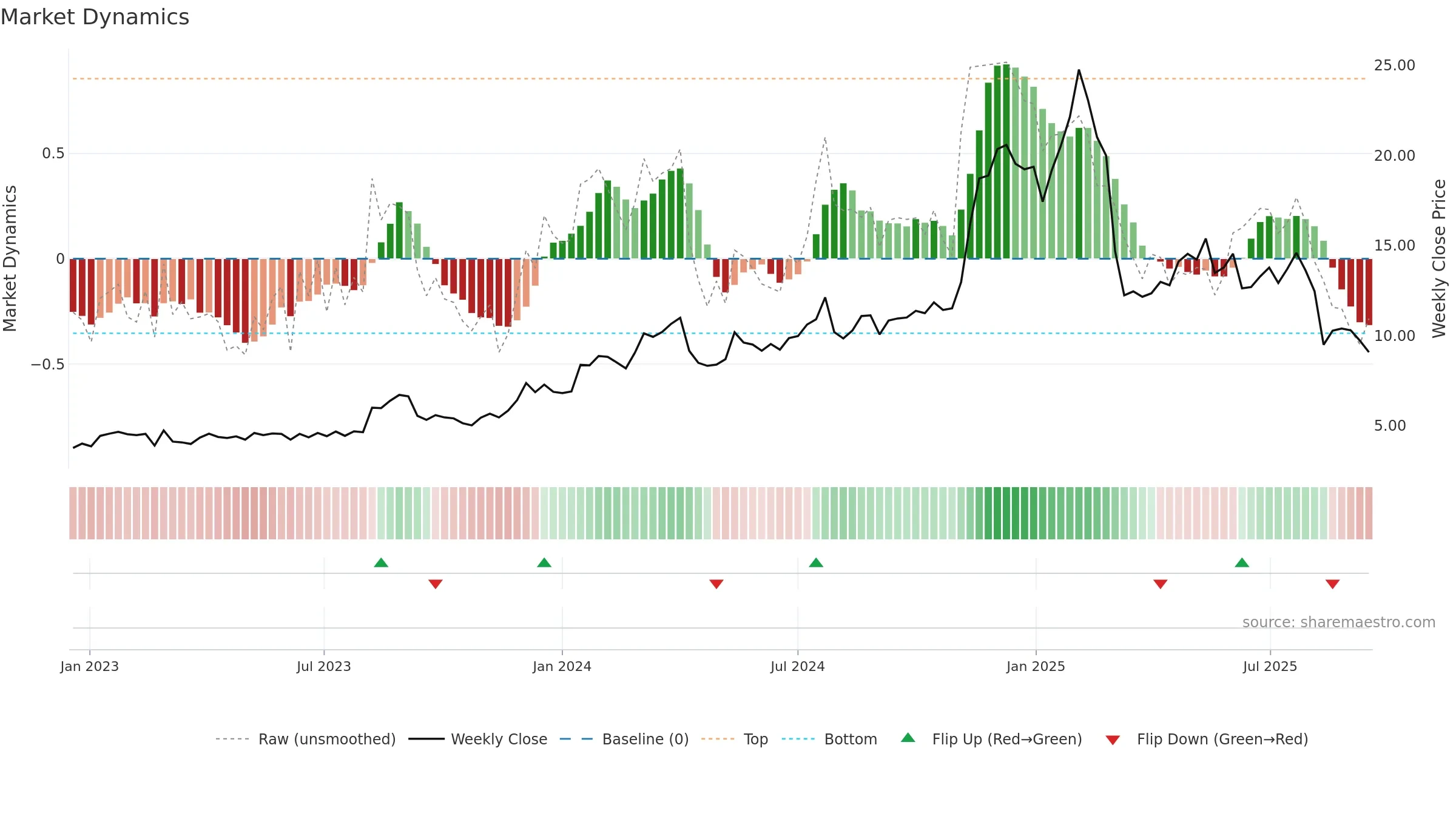The width and height of the screenshot is (1456, 819).
Task: Toggle the Baseline (0) legend entry
Action: pos(624,739)
